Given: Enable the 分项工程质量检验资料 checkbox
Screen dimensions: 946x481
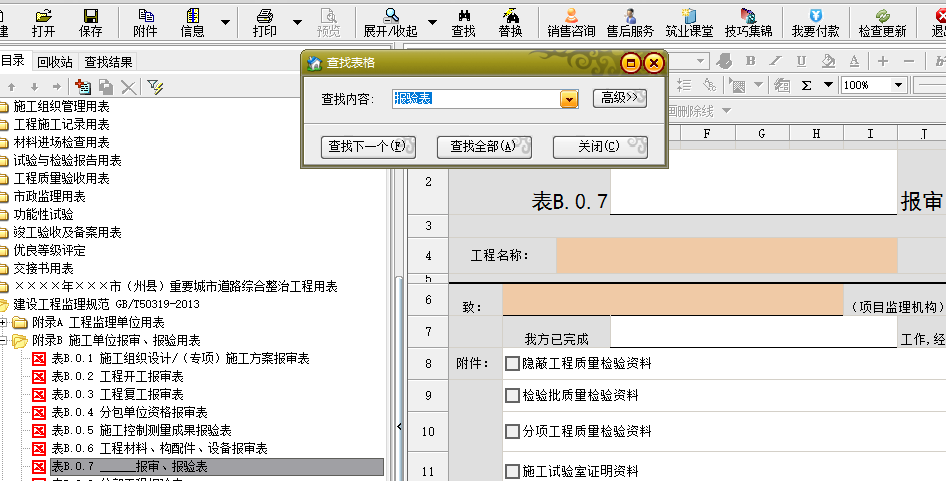Looking at the screenshot, I should (513, 432).
